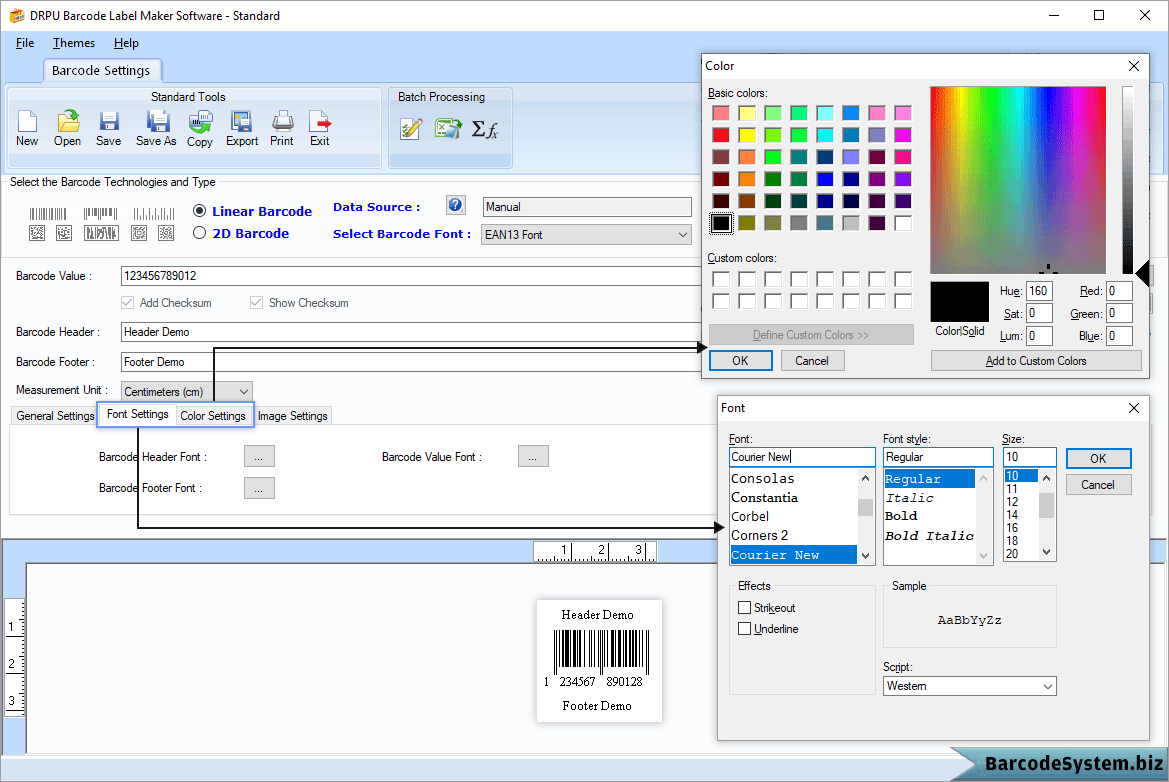Open a file with the Open icon

[67, 128]
